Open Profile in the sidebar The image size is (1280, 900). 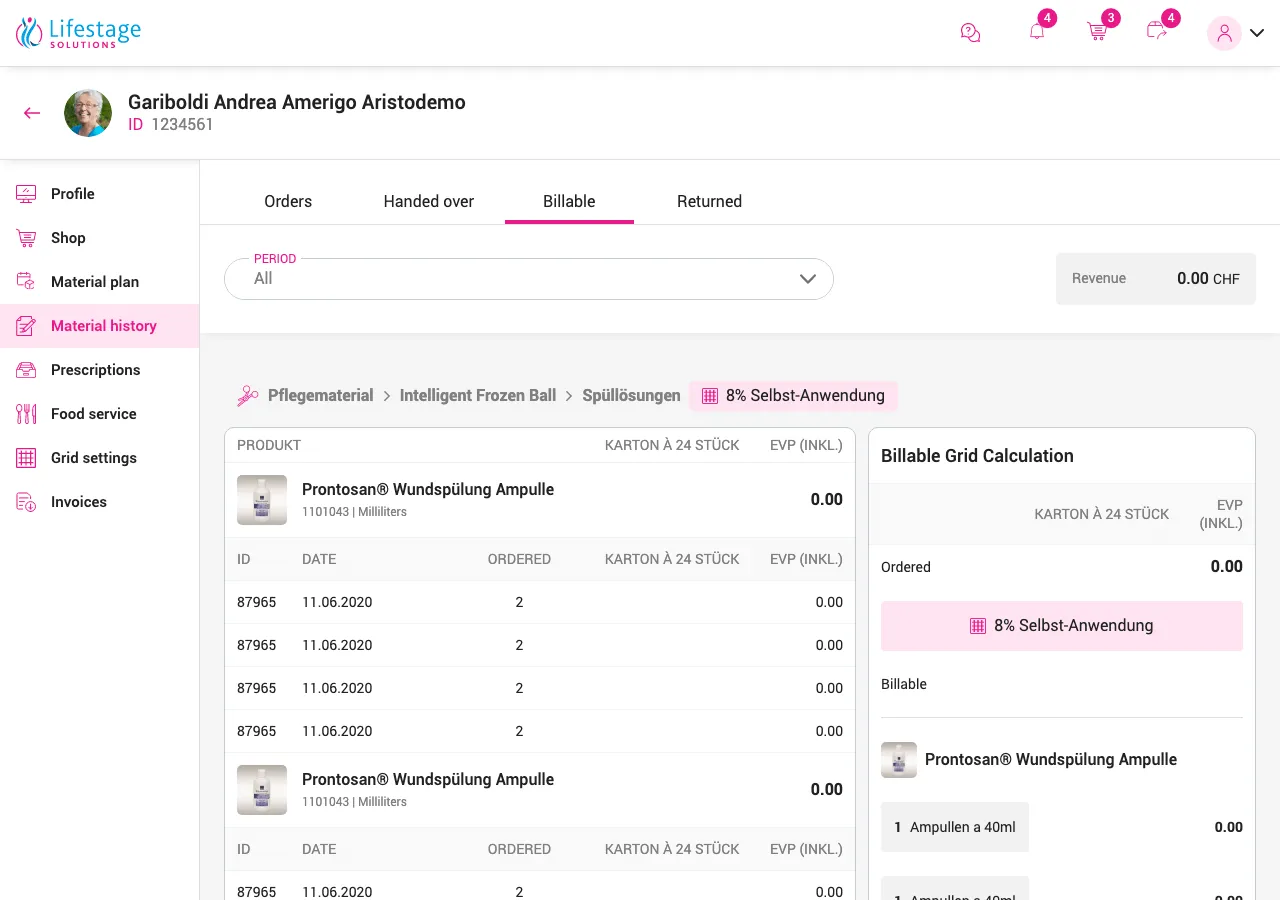[x=100, y=194]
